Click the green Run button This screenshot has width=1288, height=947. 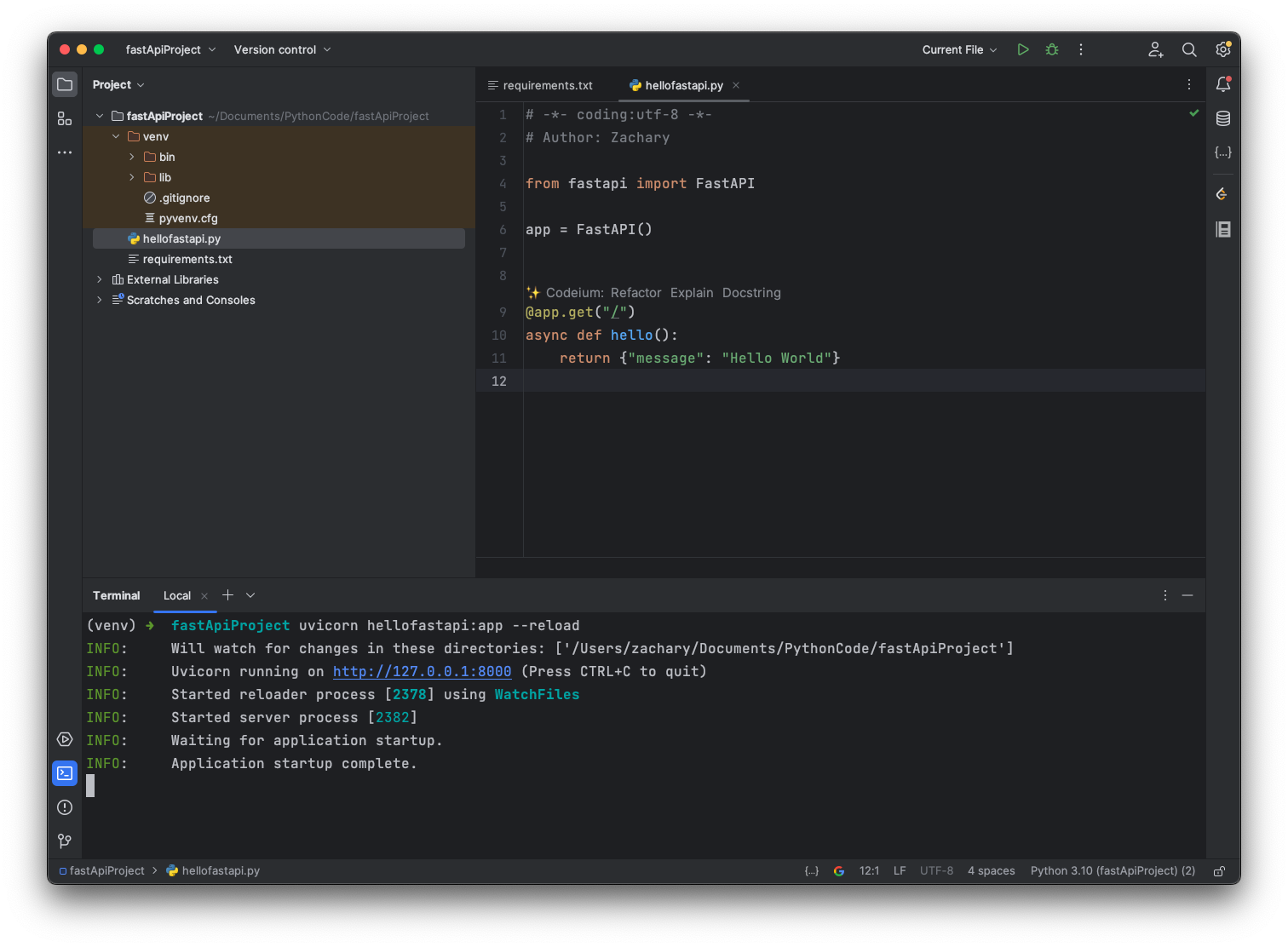tap(1023, 49)
